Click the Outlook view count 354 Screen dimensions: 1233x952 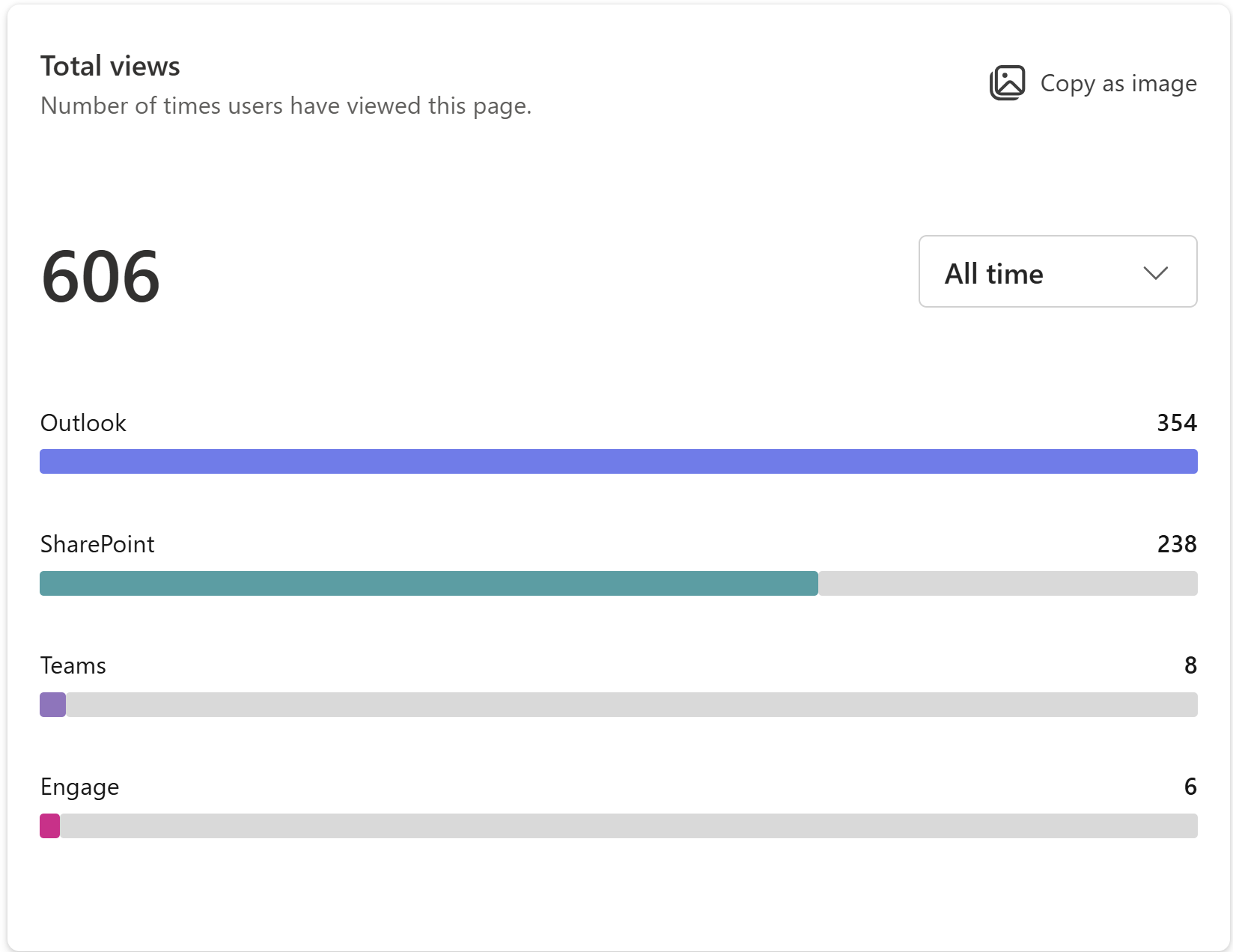tap(1176, 423)
